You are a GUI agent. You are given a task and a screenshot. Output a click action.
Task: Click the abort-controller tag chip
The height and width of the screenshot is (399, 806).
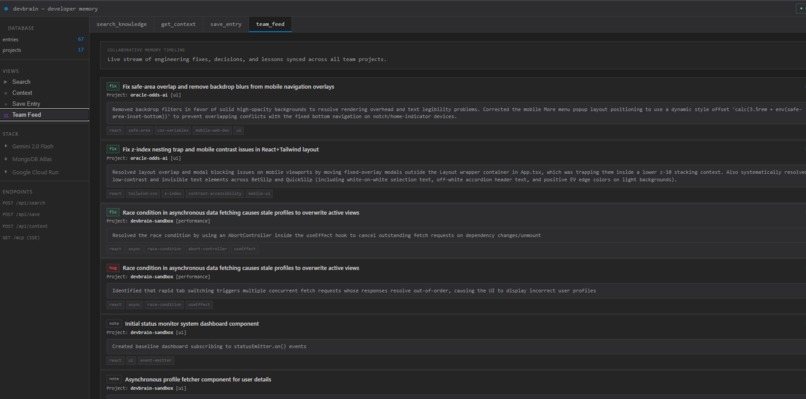click(x=207, y=249)
